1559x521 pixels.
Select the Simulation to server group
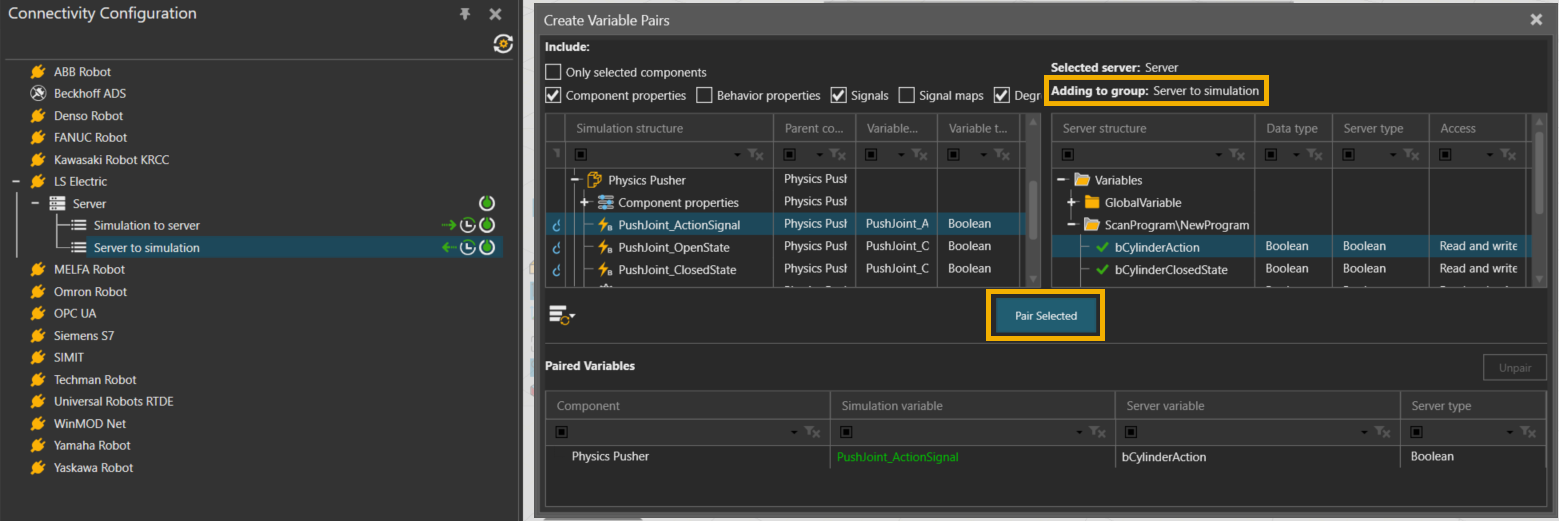click(146, 225)
